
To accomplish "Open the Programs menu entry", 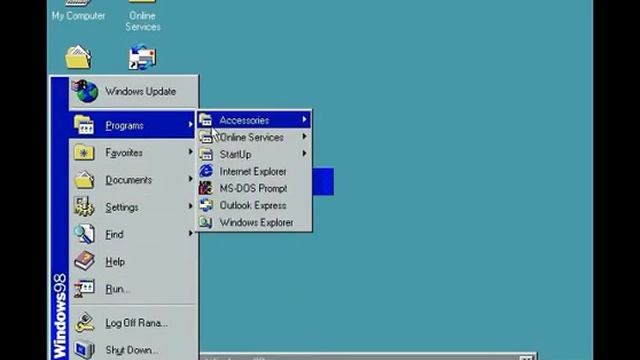I will coord(133,125).
